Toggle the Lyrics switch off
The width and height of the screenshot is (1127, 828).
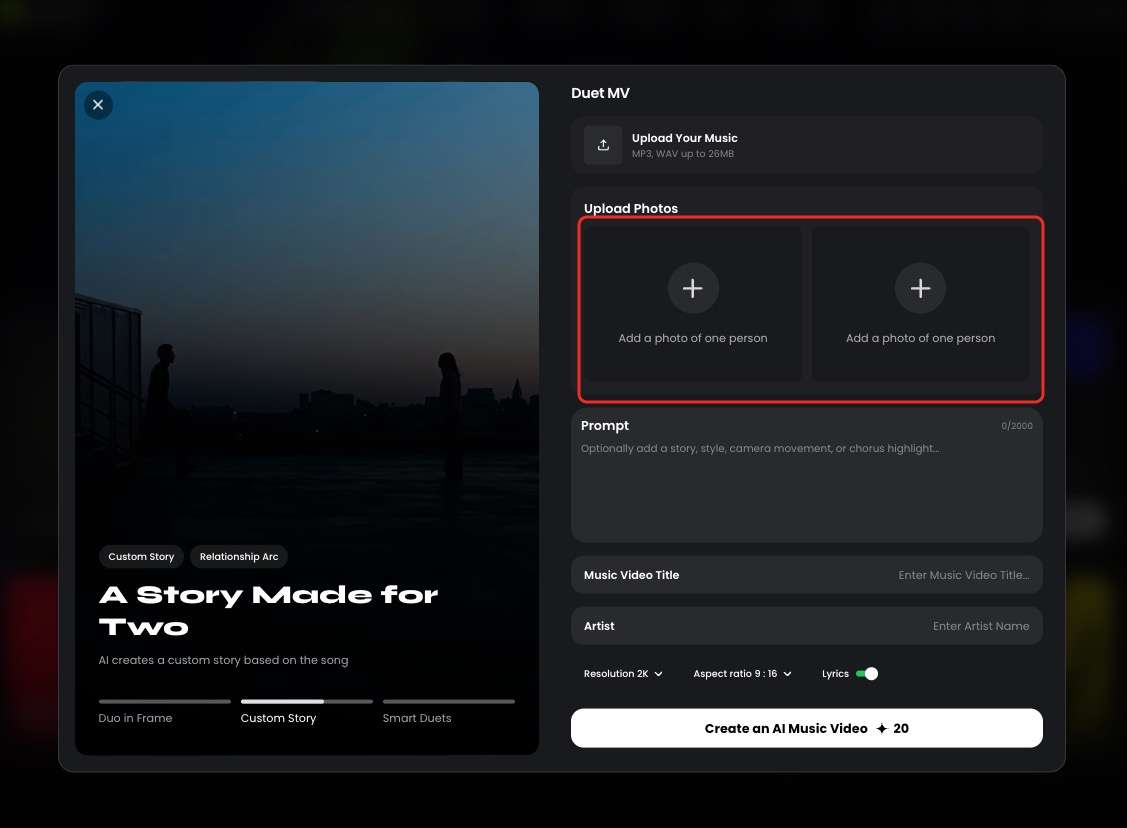point(867,673)
